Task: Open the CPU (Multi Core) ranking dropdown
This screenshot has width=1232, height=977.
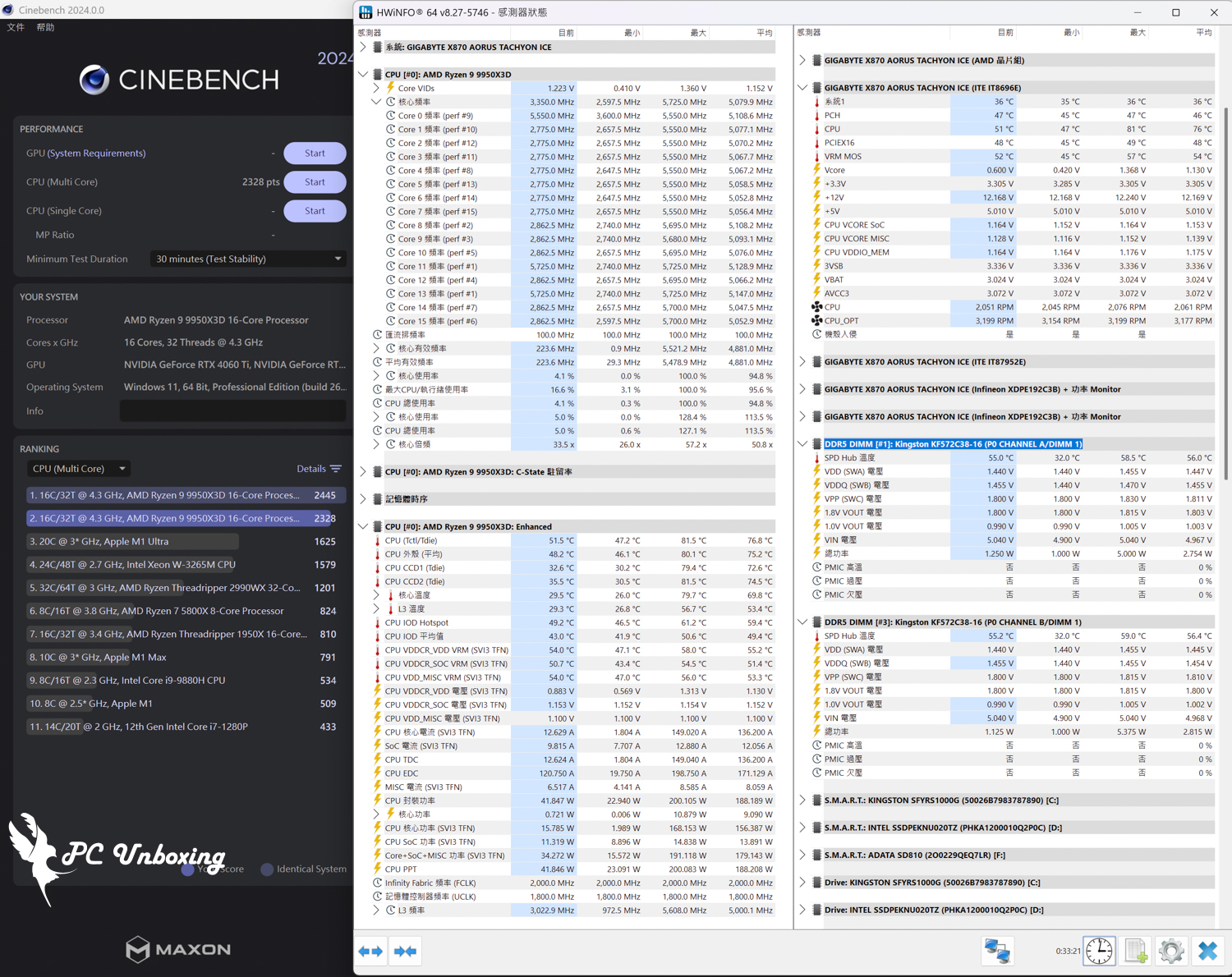Action: pyautogui.click(x=78, y=469)
